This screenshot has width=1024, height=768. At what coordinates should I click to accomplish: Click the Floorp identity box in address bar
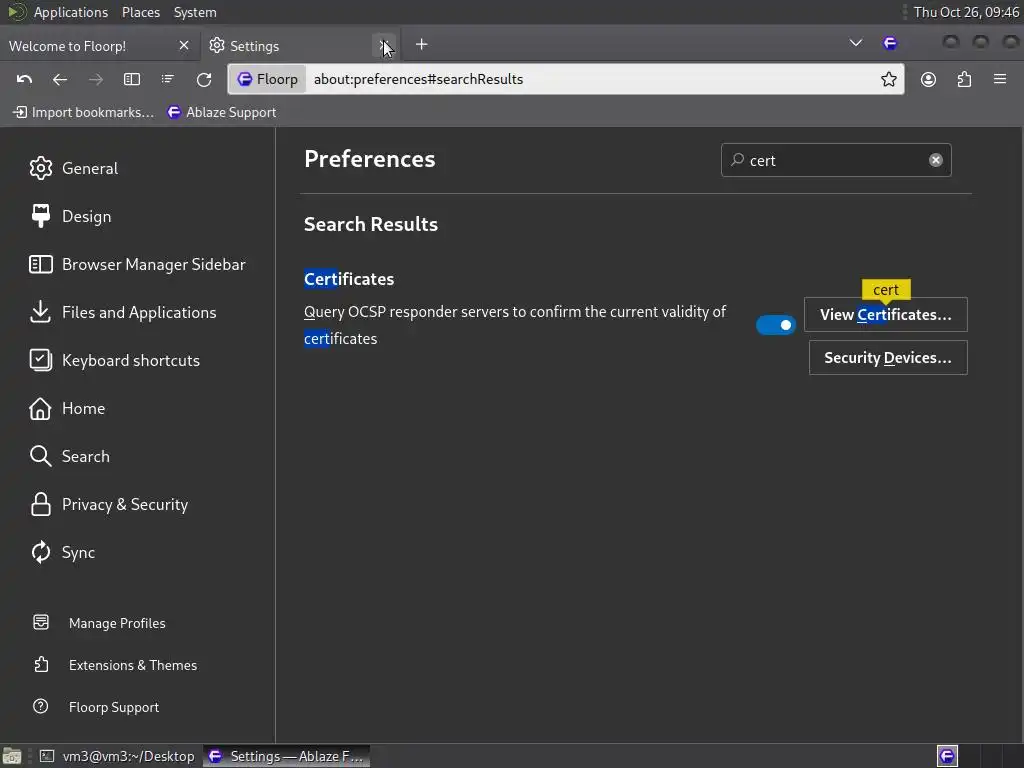(x=268, y=79)
